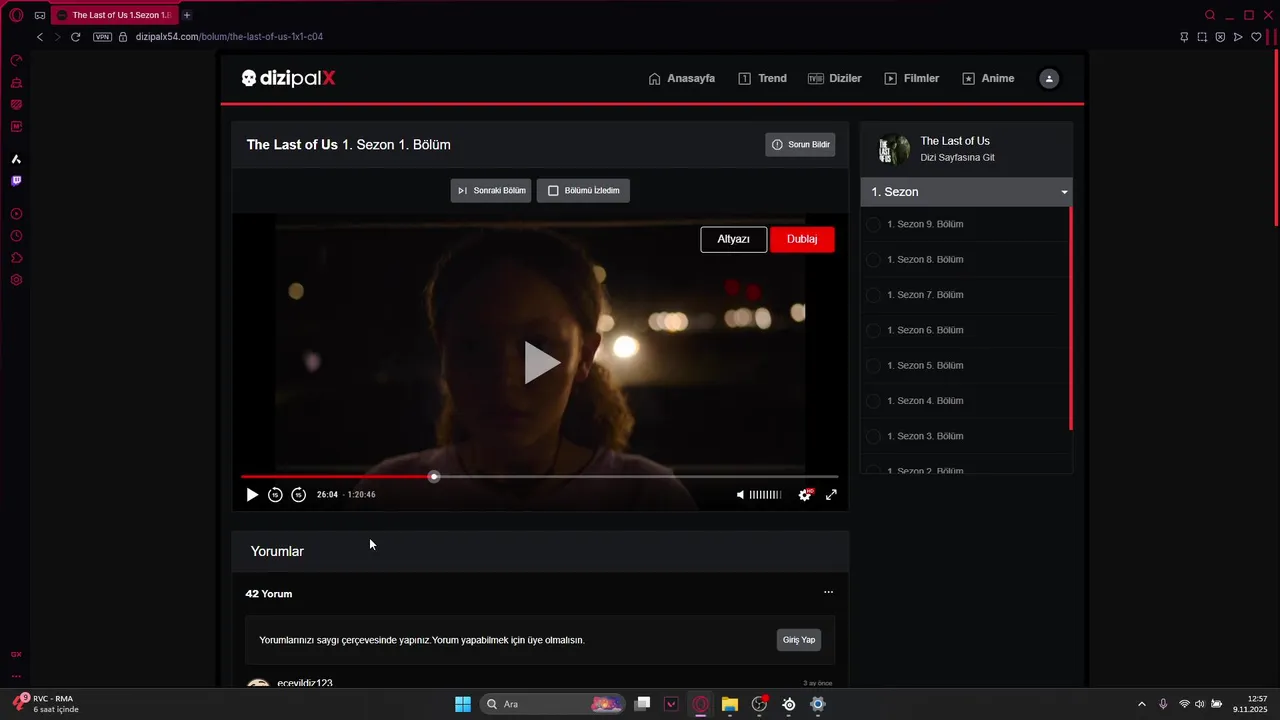This screenshot has width=1280, height=720.
Task: Skip forward 15 seconds in video player
Action: [x=298, y=495]
